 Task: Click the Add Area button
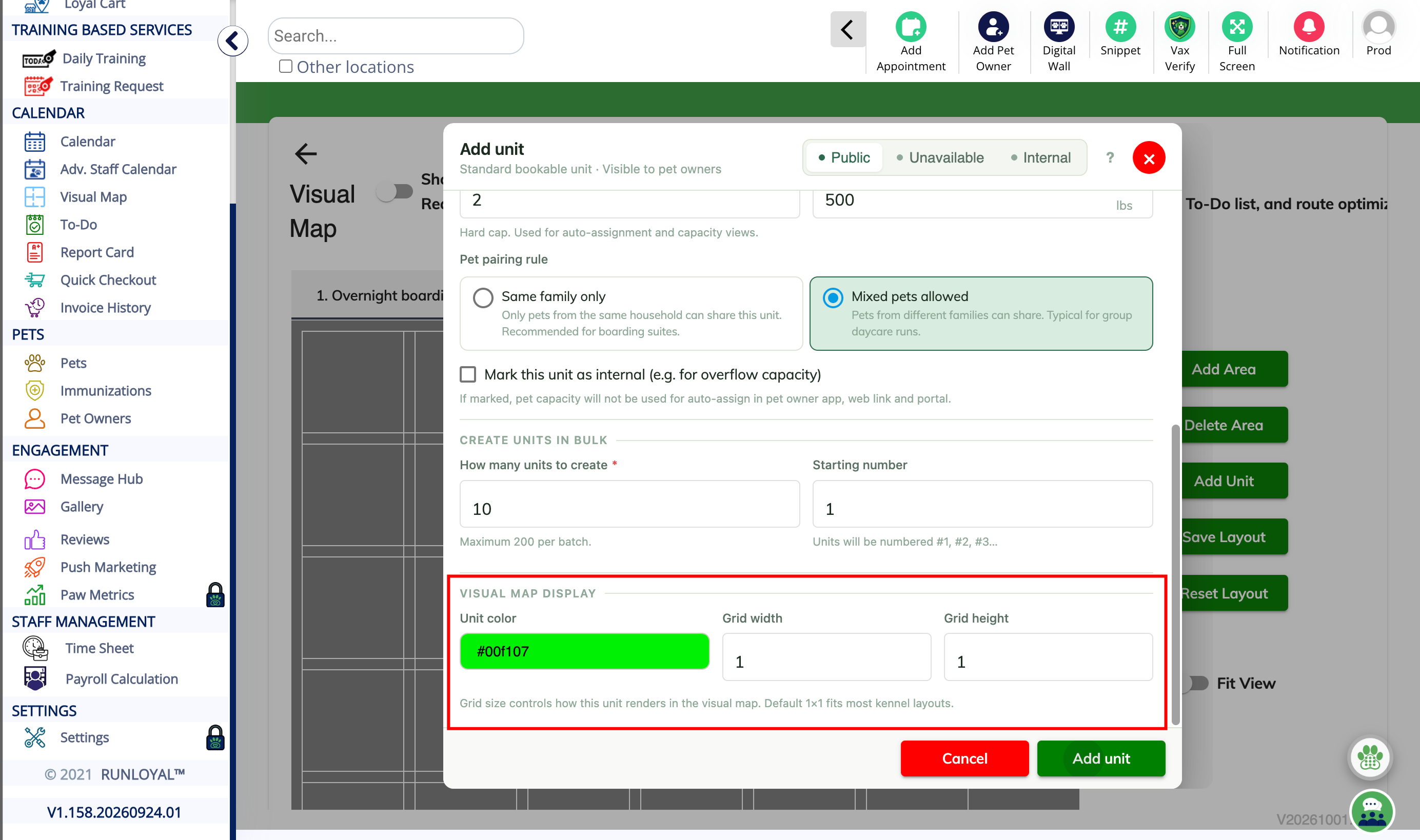tap(1234, 369)
